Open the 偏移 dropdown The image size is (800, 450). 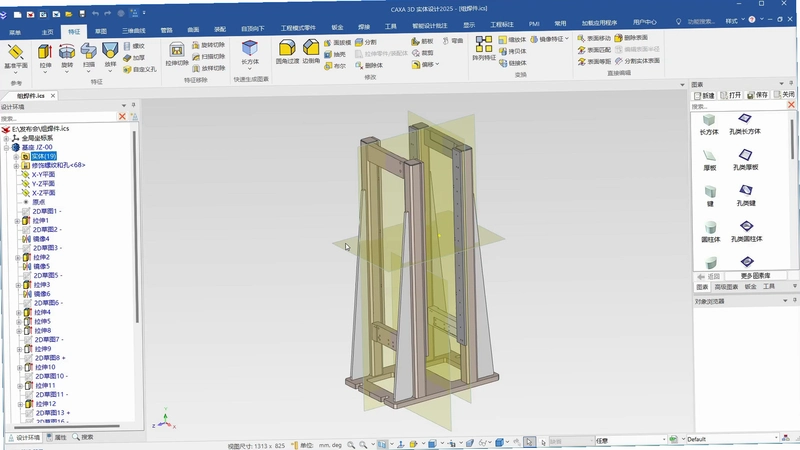tap(437, 64)
